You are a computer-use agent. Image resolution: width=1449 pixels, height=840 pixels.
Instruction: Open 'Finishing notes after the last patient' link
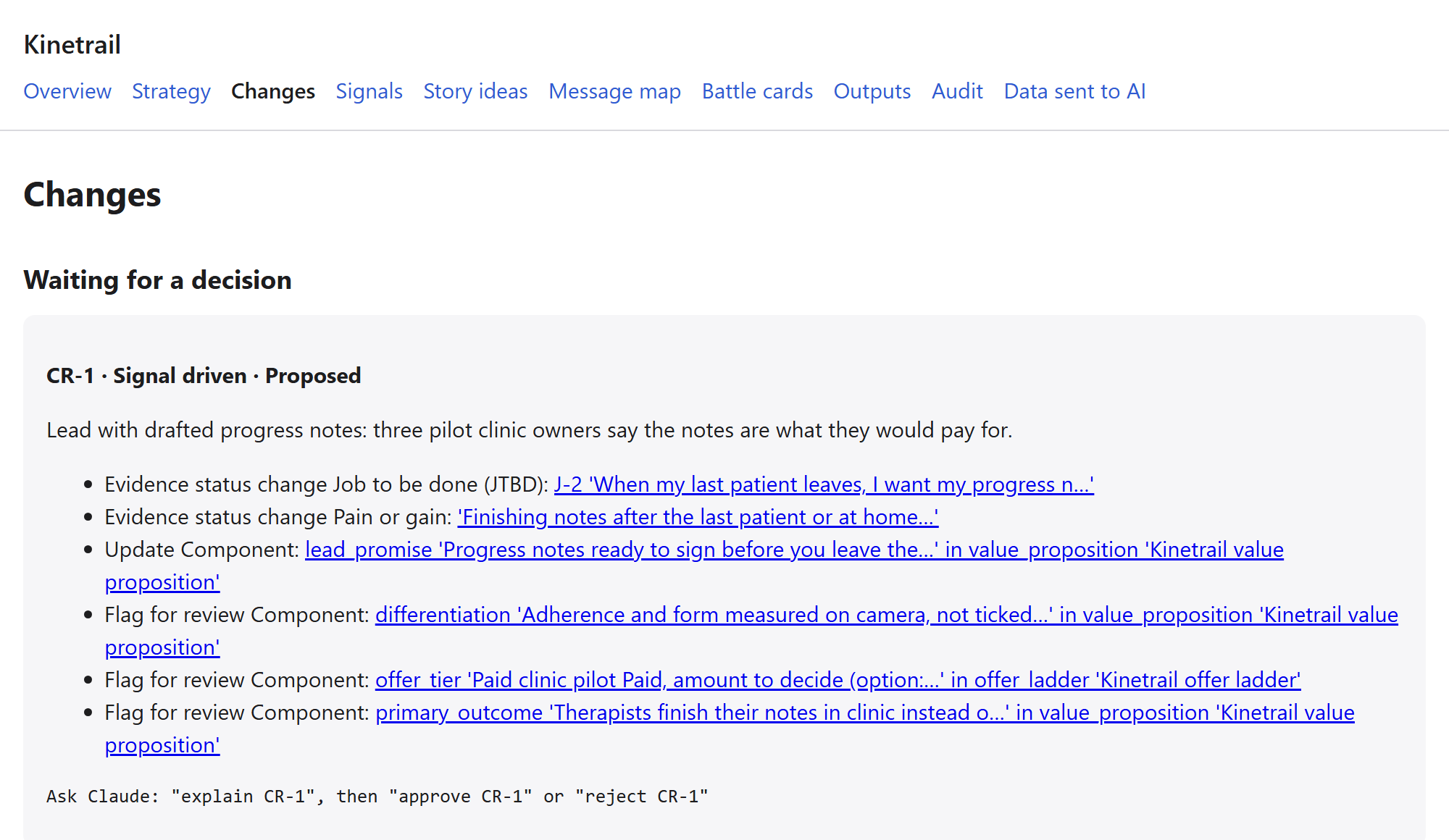(698, 517)
